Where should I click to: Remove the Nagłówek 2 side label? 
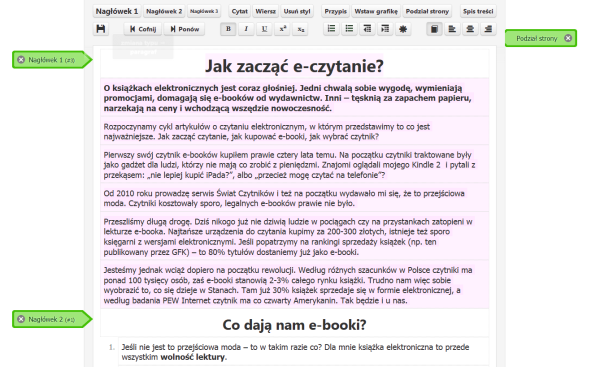point(21,319)
